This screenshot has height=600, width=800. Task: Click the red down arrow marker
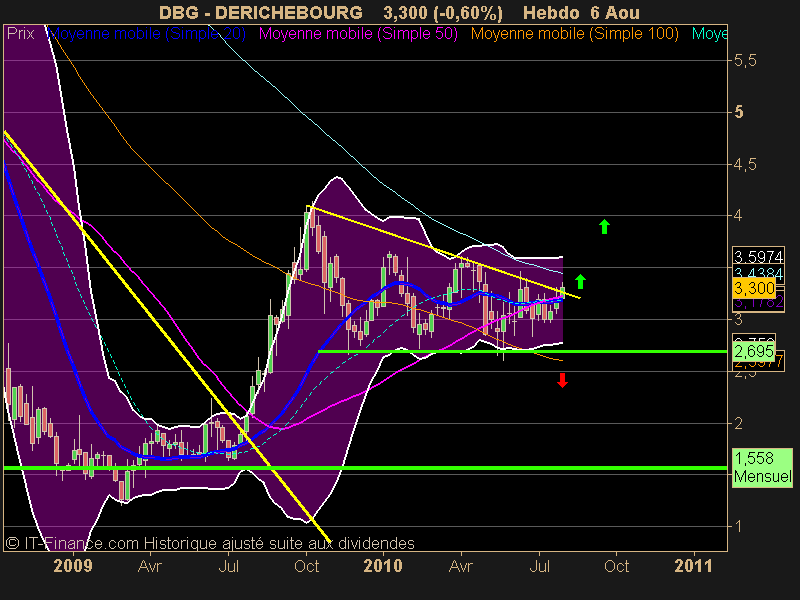click(x=562, y=380)
